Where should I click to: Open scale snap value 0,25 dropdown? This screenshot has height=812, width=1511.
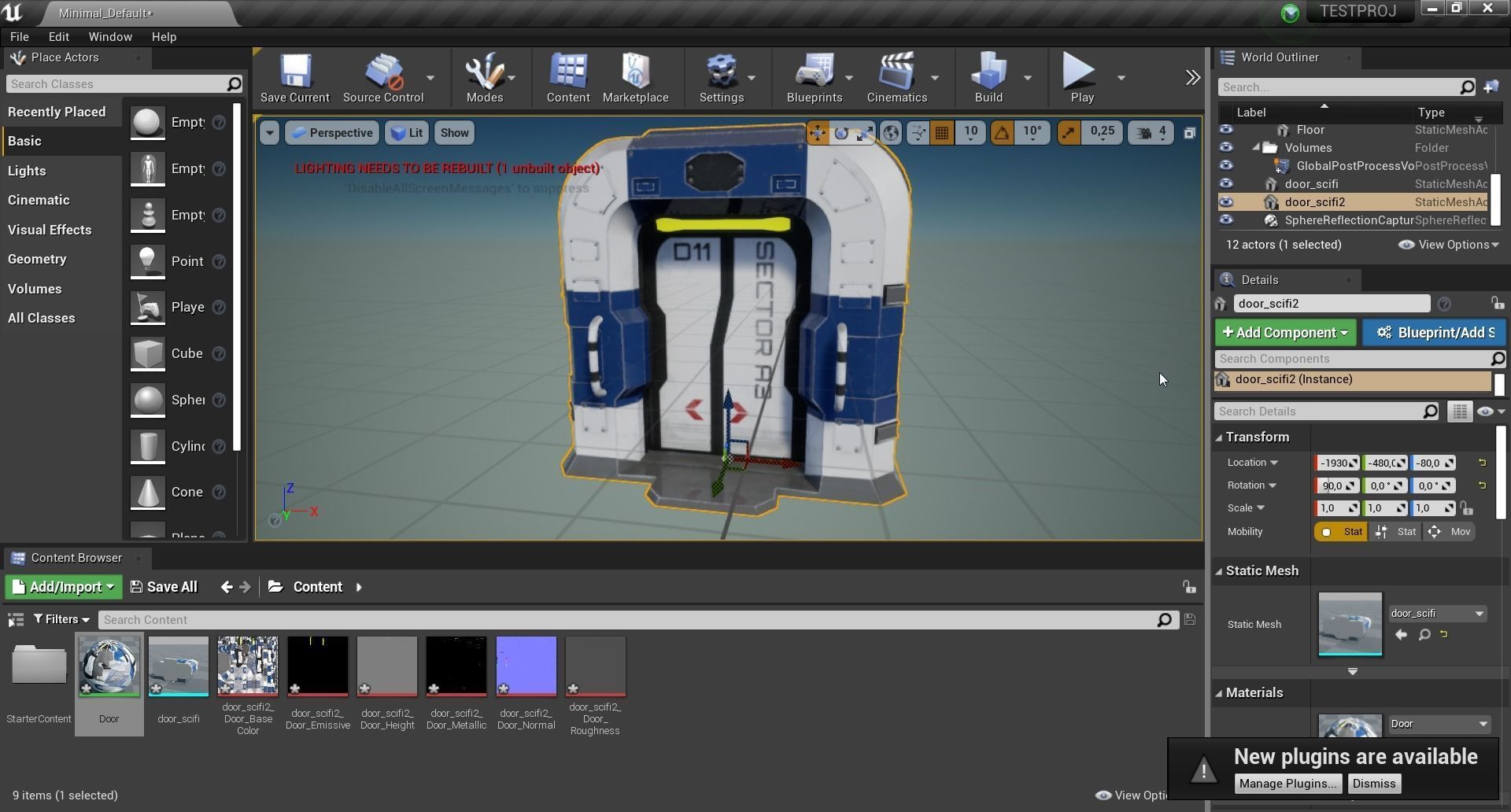tap(1103, 133)
